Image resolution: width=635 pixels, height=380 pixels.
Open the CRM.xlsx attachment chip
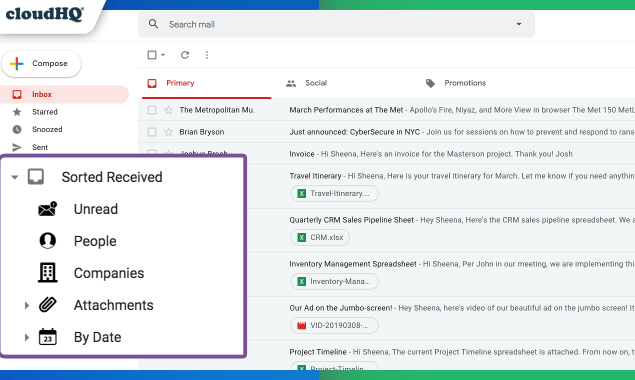[x=320, y=237]
